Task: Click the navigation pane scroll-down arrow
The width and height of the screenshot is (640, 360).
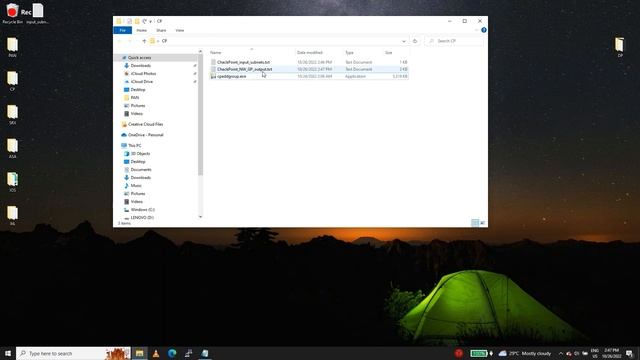Action: tap(200, 216)
